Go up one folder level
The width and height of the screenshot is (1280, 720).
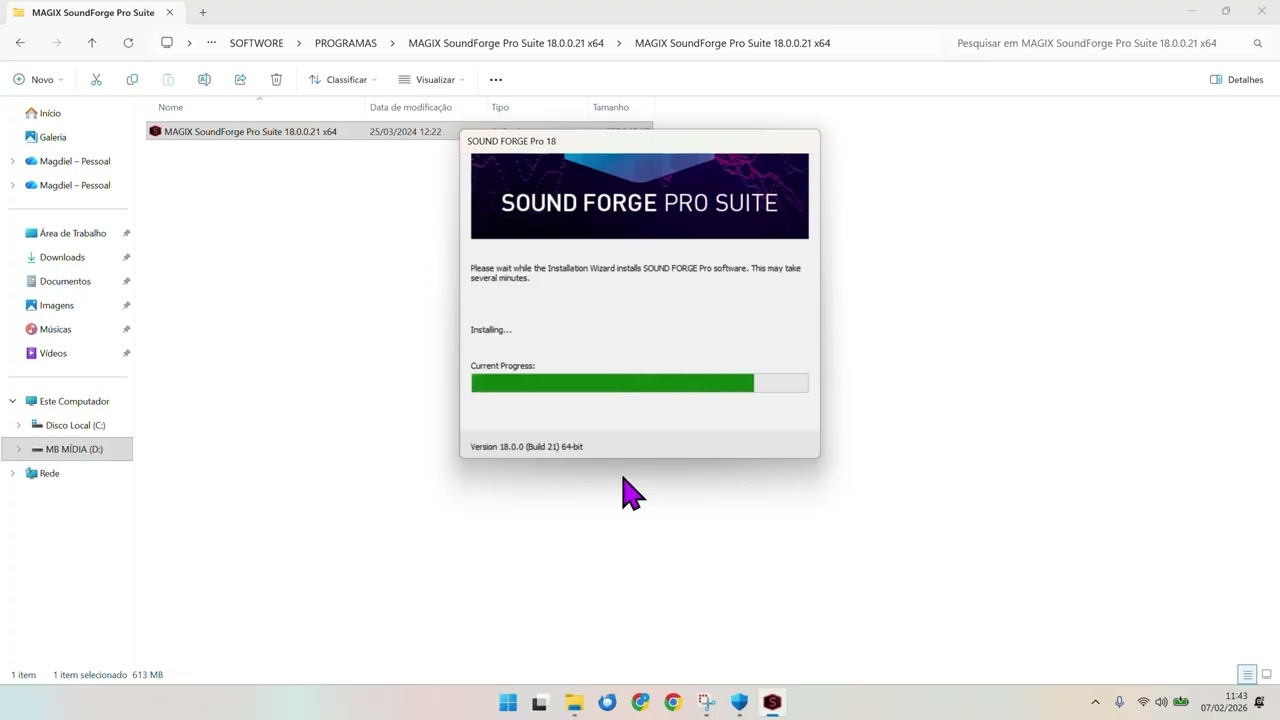click(x=92, y=43)
